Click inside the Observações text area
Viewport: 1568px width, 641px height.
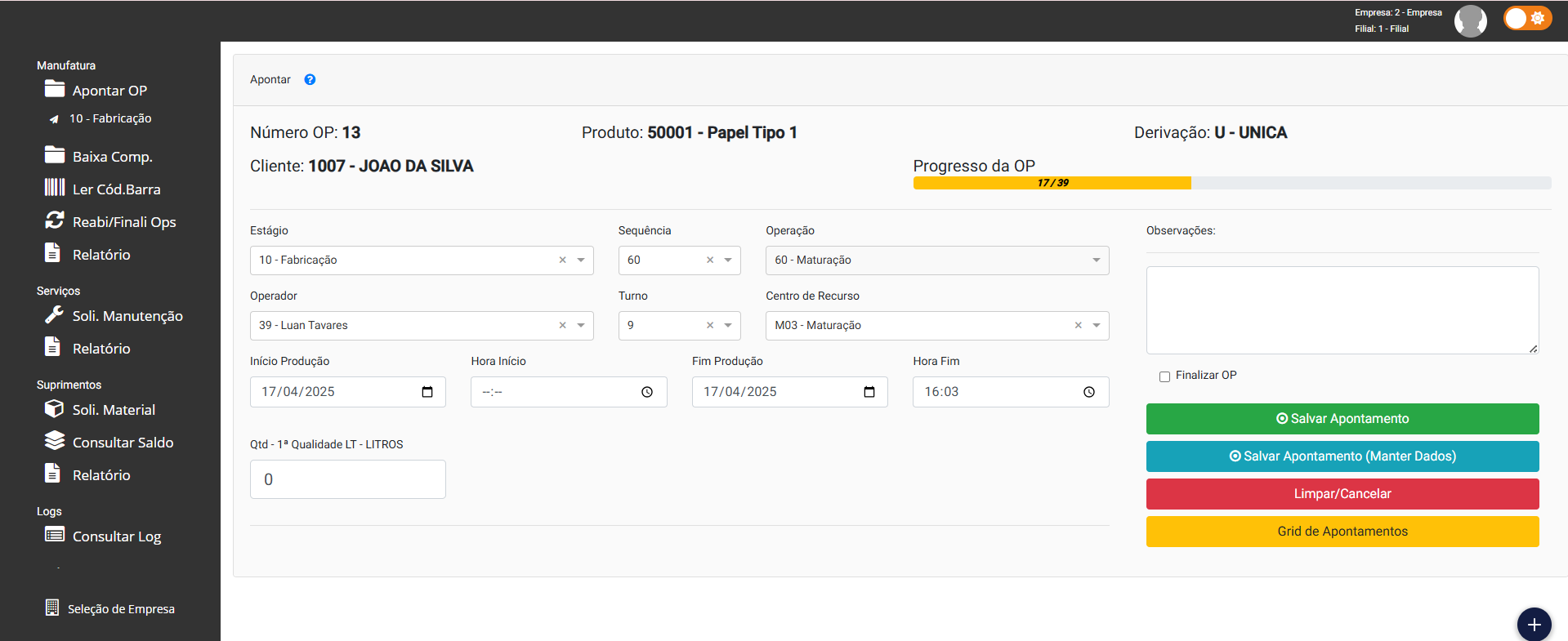(1342, 310)
